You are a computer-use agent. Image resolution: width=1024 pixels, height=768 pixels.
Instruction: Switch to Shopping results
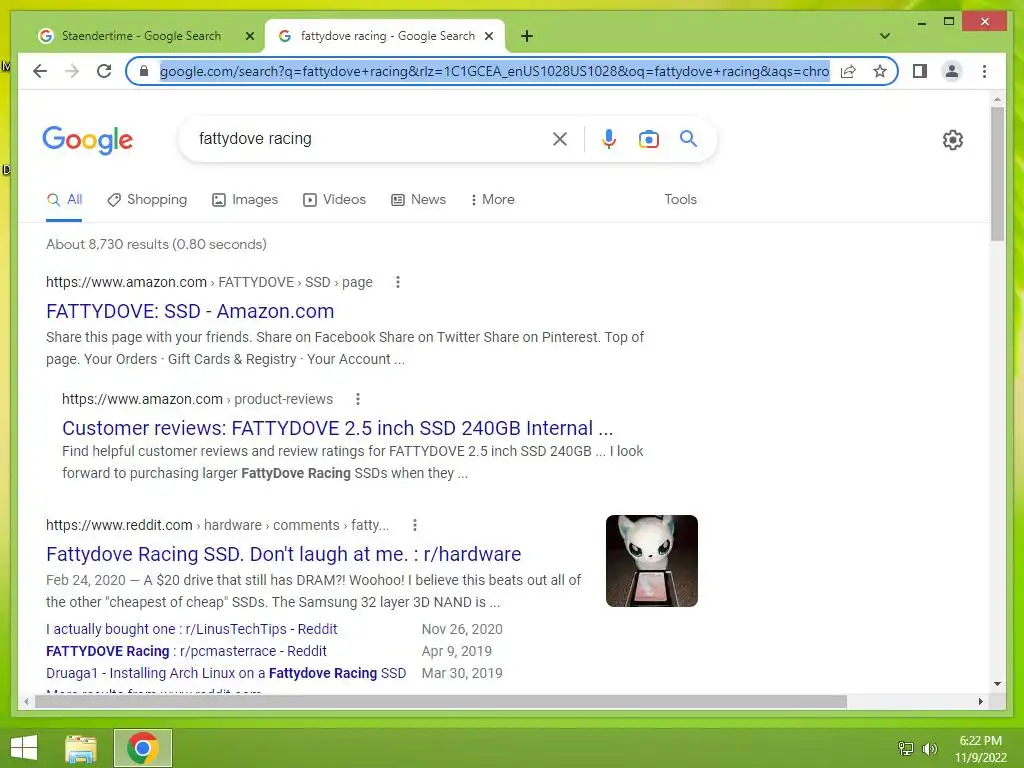[147, 199]
